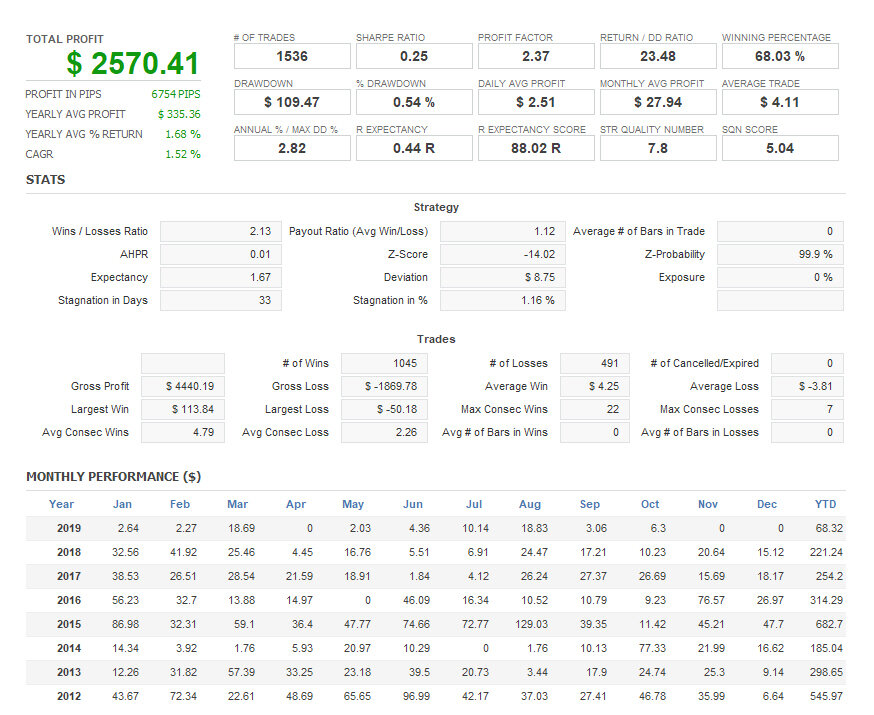Click the STATS section heading

46,179
